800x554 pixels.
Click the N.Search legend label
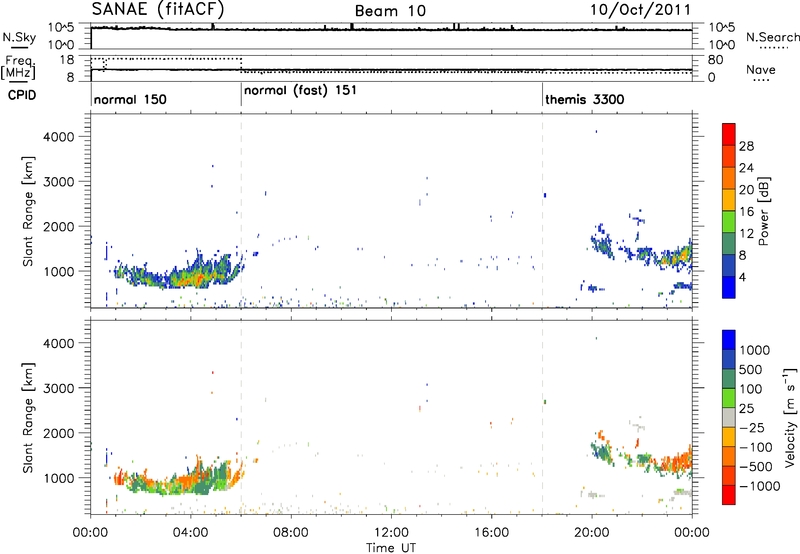773,37
